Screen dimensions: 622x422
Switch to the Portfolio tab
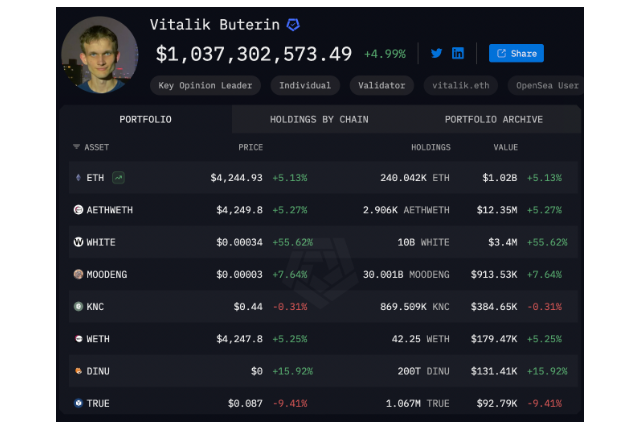tap(145, 119)
